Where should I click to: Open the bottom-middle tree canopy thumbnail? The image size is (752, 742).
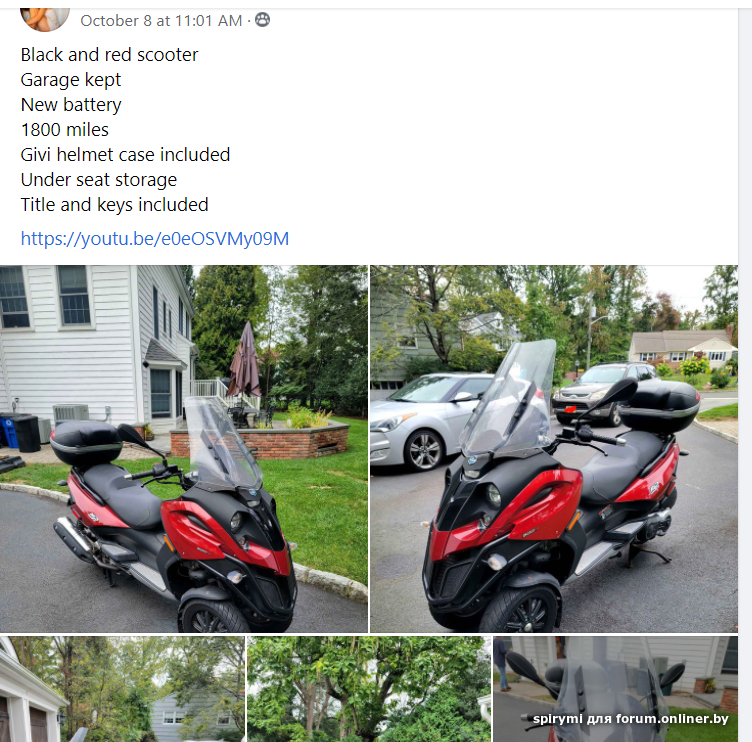(x=369, y=689)
